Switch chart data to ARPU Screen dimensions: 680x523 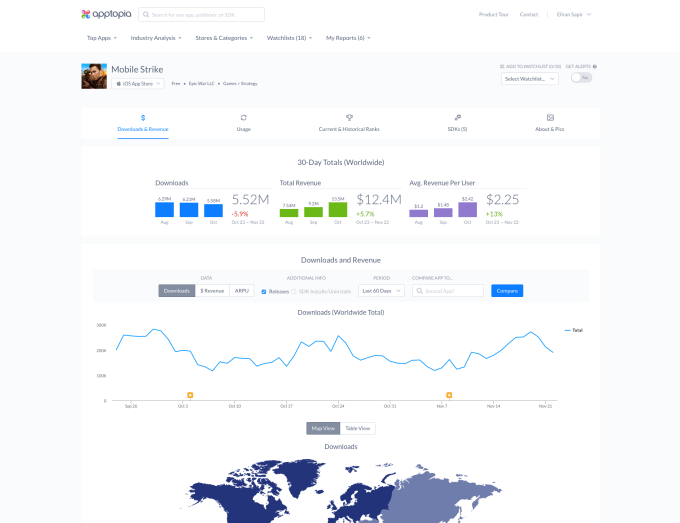pyautogui.click(x=242, y=291)
